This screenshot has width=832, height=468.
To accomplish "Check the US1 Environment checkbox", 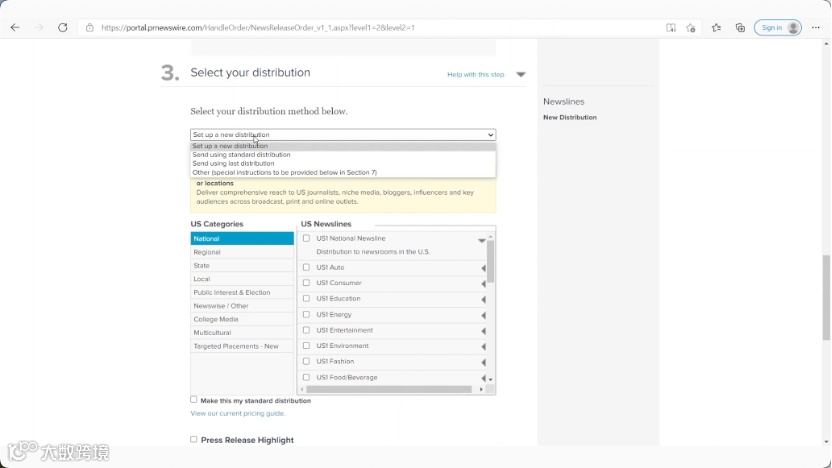I will [306, 345].
